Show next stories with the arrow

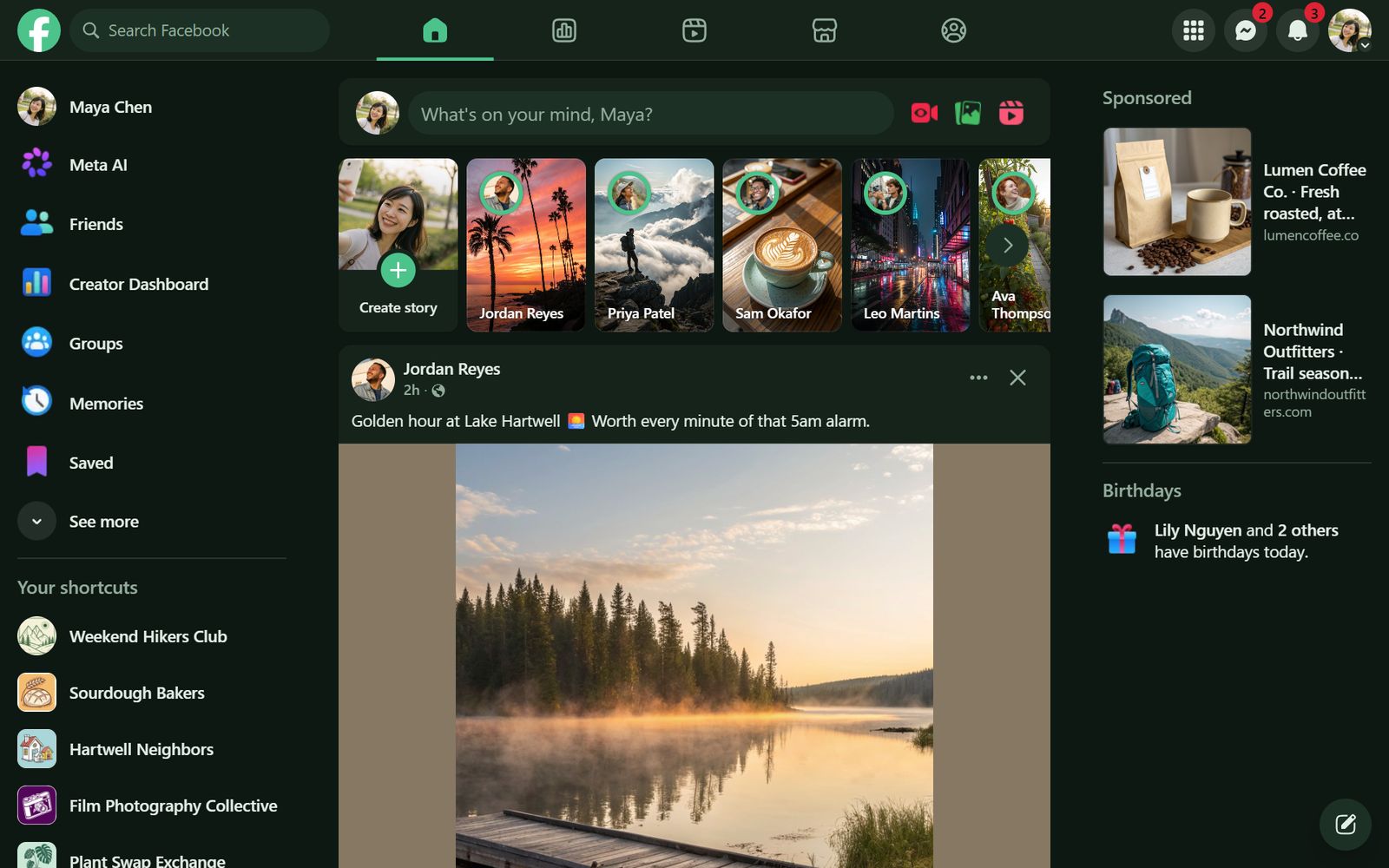pyautogui.click(x=1007, y=246)
